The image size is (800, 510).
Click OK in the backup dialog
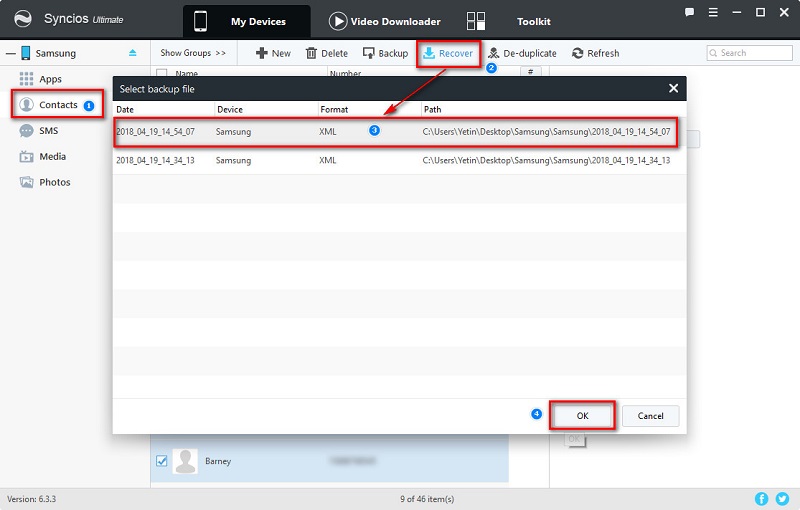(x=582, y=416)
